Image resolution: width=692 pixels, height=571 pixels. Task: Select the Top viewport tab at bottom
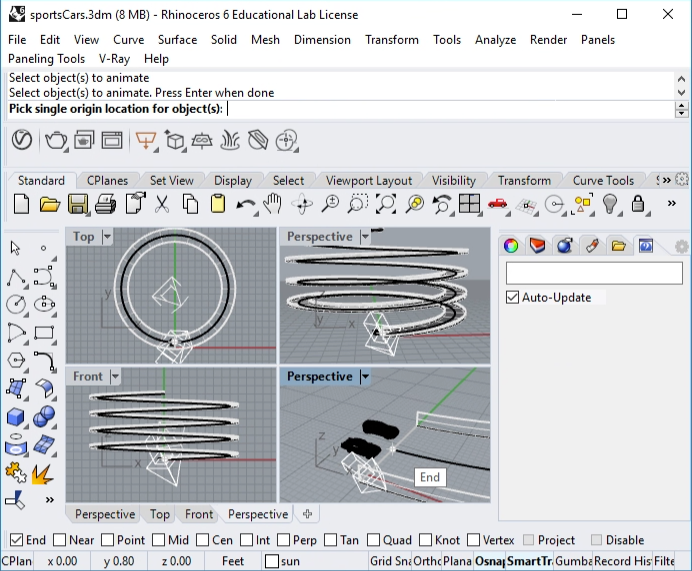159,514
